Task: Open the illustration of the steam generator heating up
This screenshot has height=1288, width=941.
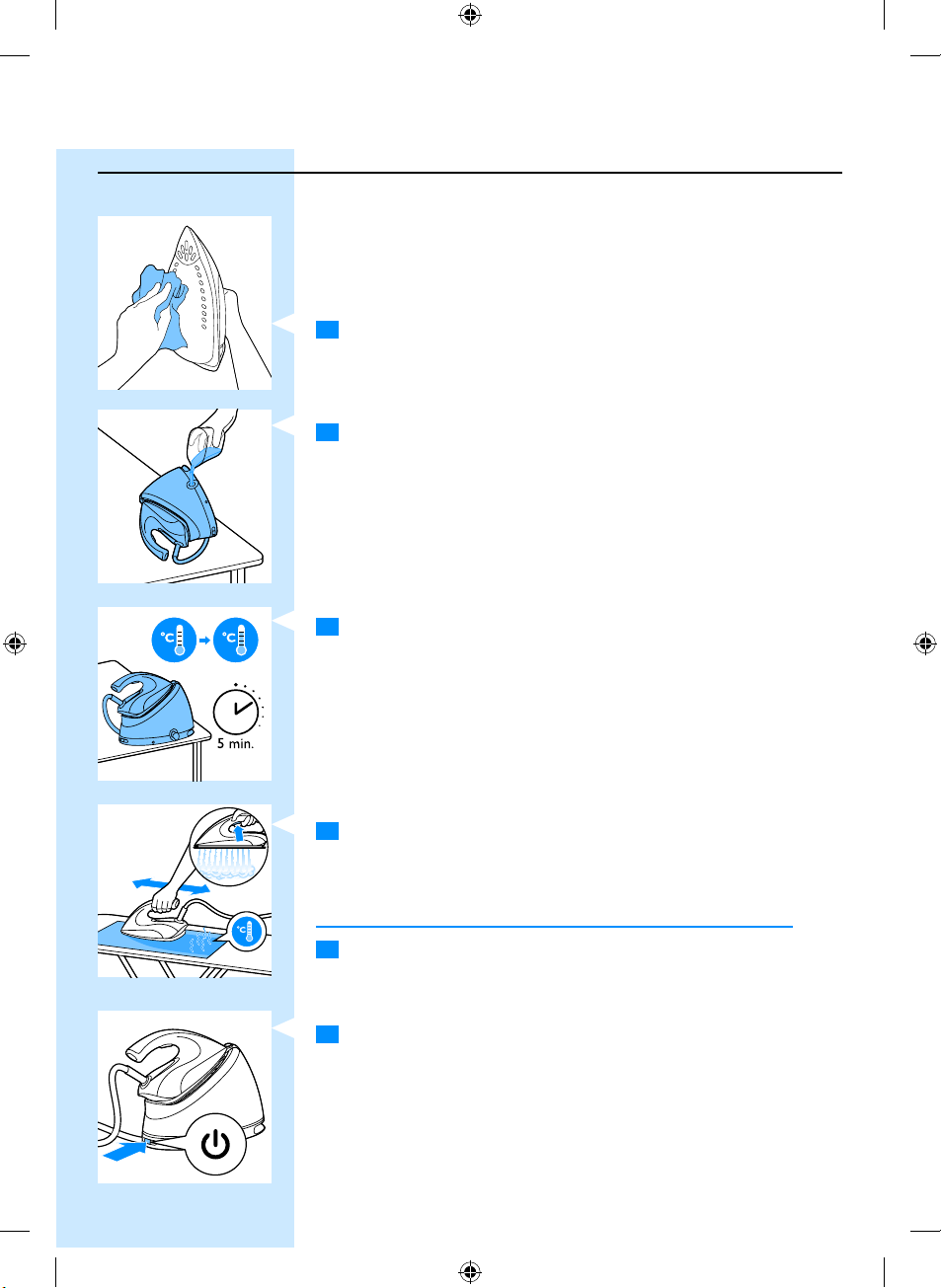Action: (x=185, y=694)
